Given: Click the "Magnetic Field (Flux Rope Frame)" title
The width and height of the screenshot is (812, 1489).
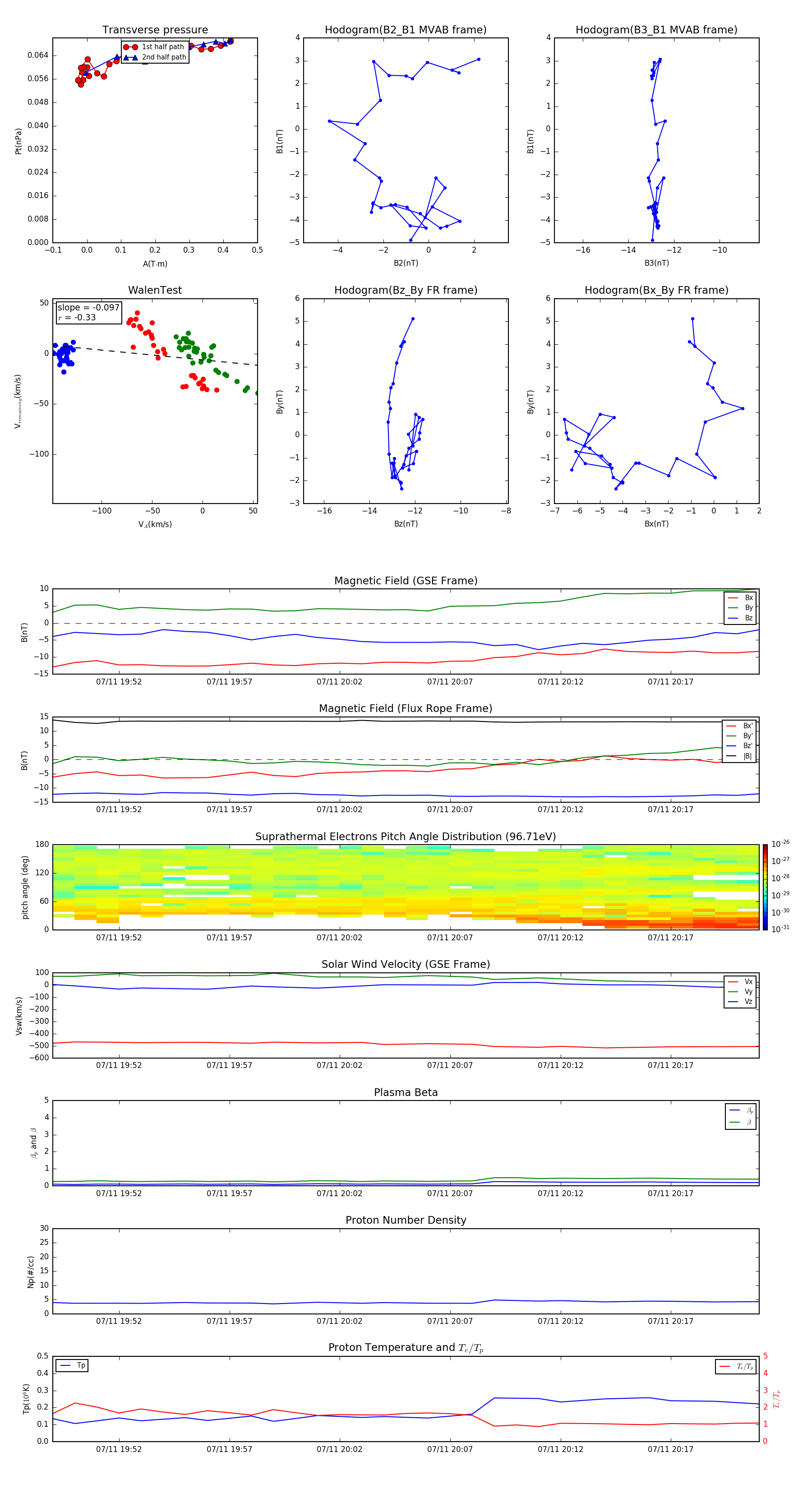Looking at the screenshot, I should (406, 709).
